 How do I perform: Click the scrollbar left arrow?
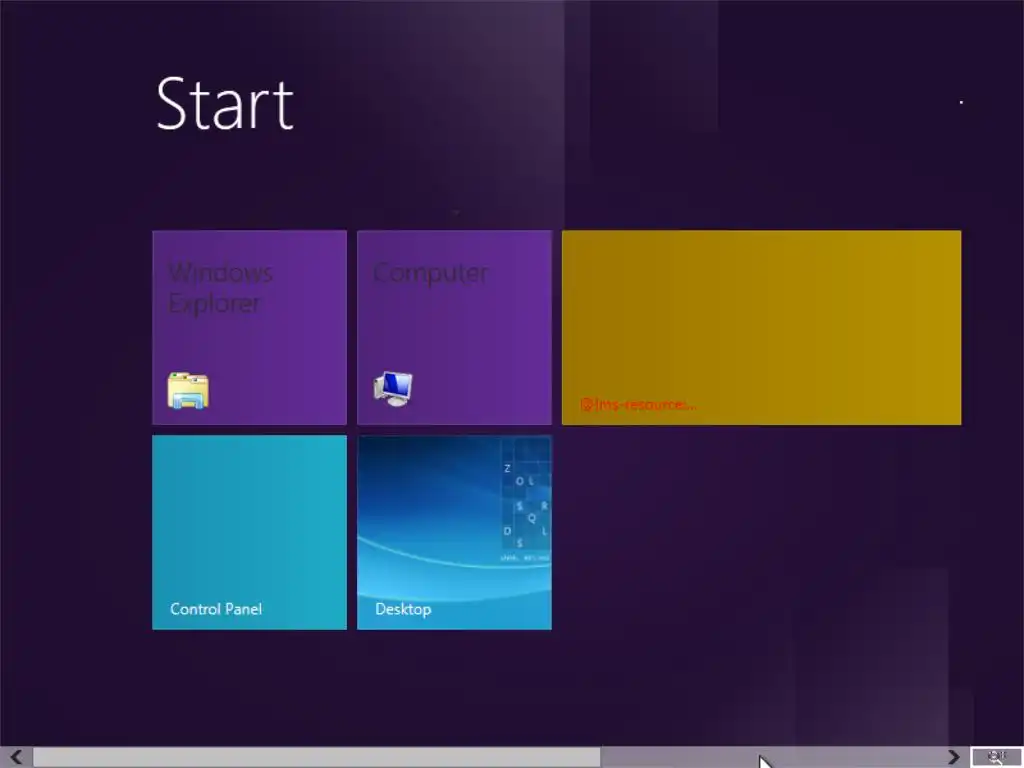[x=16, y=757]
